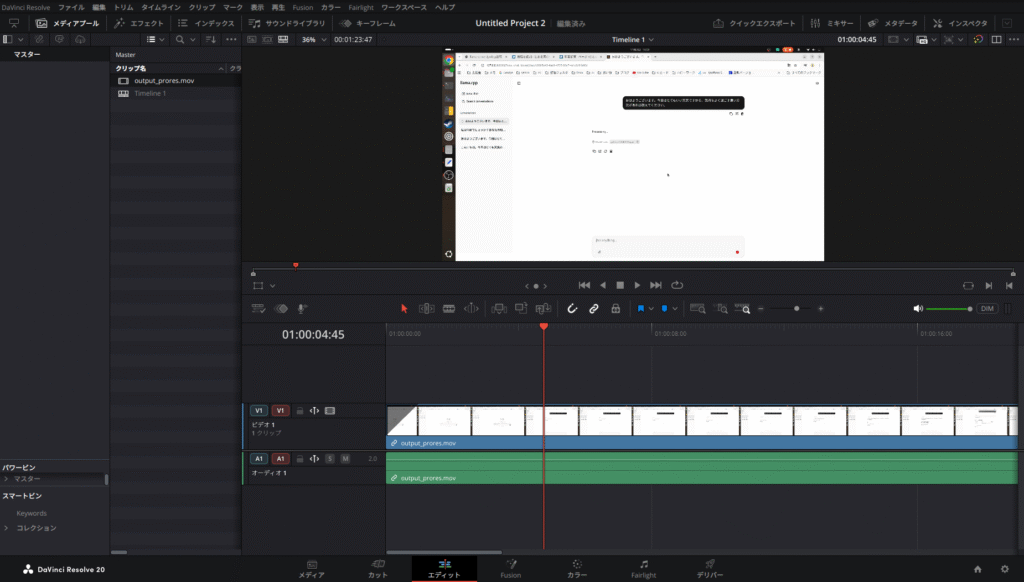
Task: Open the Deliver (デリバー) page
Action: 710,569
